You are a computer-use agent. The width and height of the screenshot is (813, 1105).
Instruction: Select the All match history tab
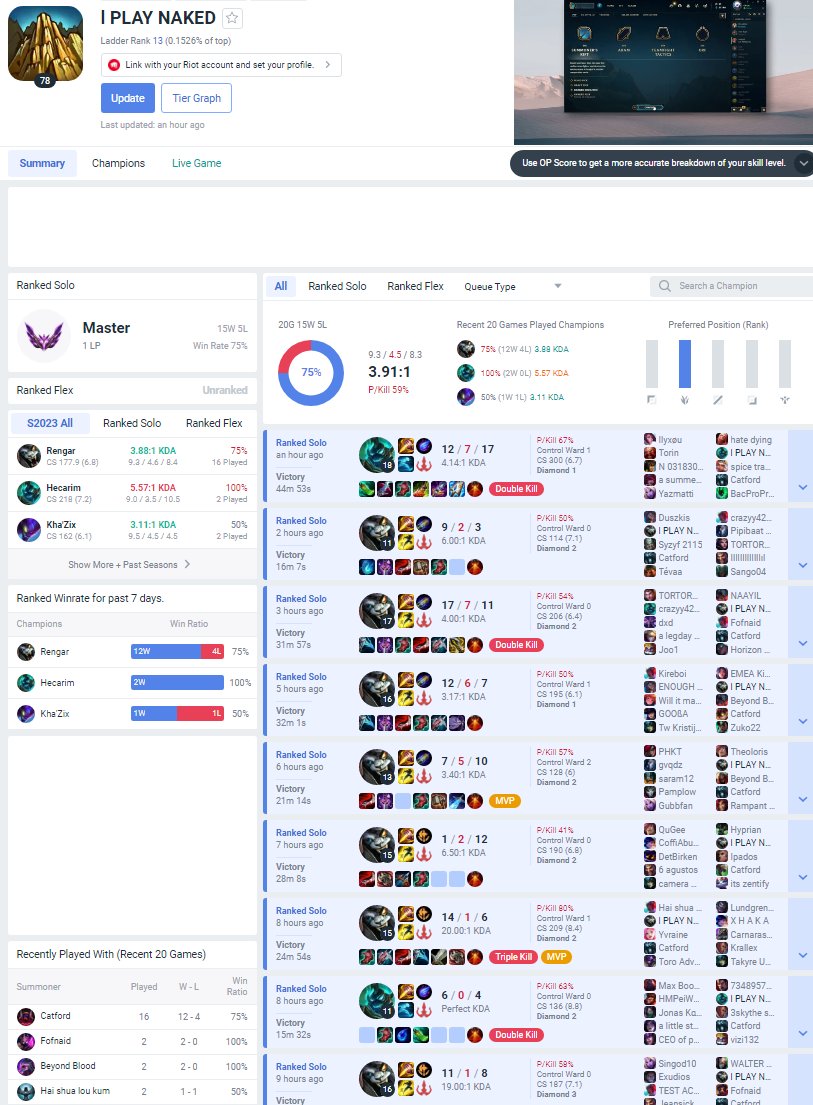[x=281, y=286]
